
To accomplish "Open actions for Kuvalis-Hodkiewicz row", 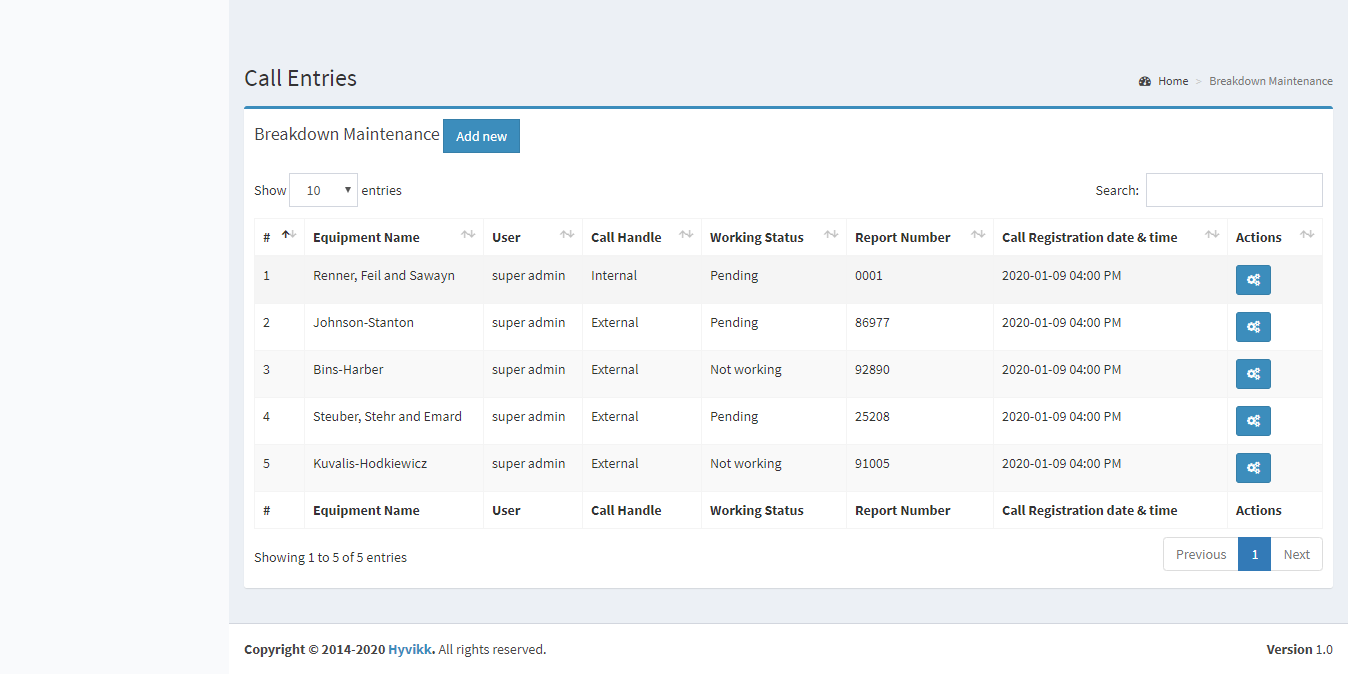I will click(x=1253, y=468).
